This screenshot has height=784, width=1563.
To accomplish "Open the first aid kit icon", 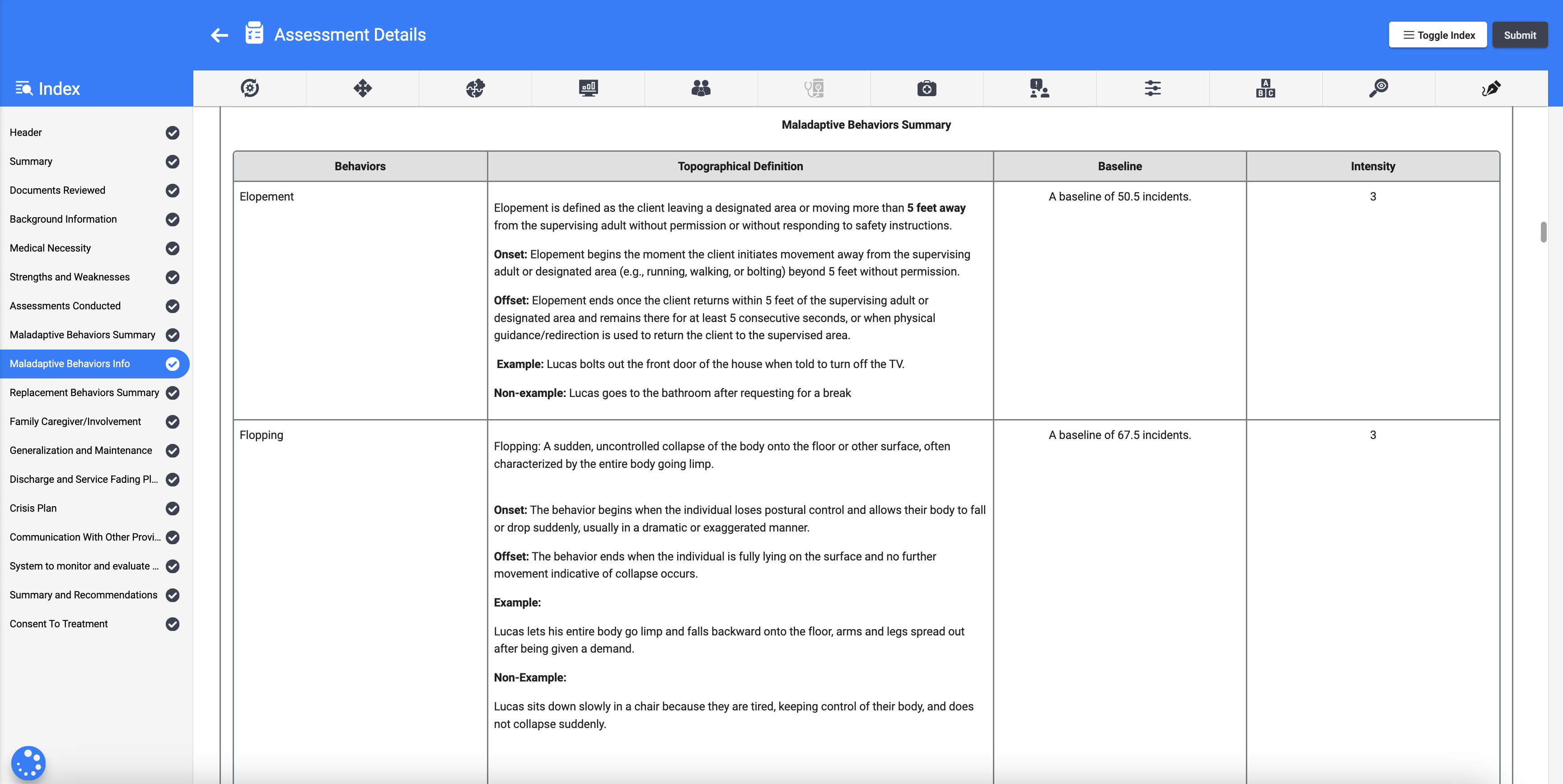I will (x=927, y=89).
